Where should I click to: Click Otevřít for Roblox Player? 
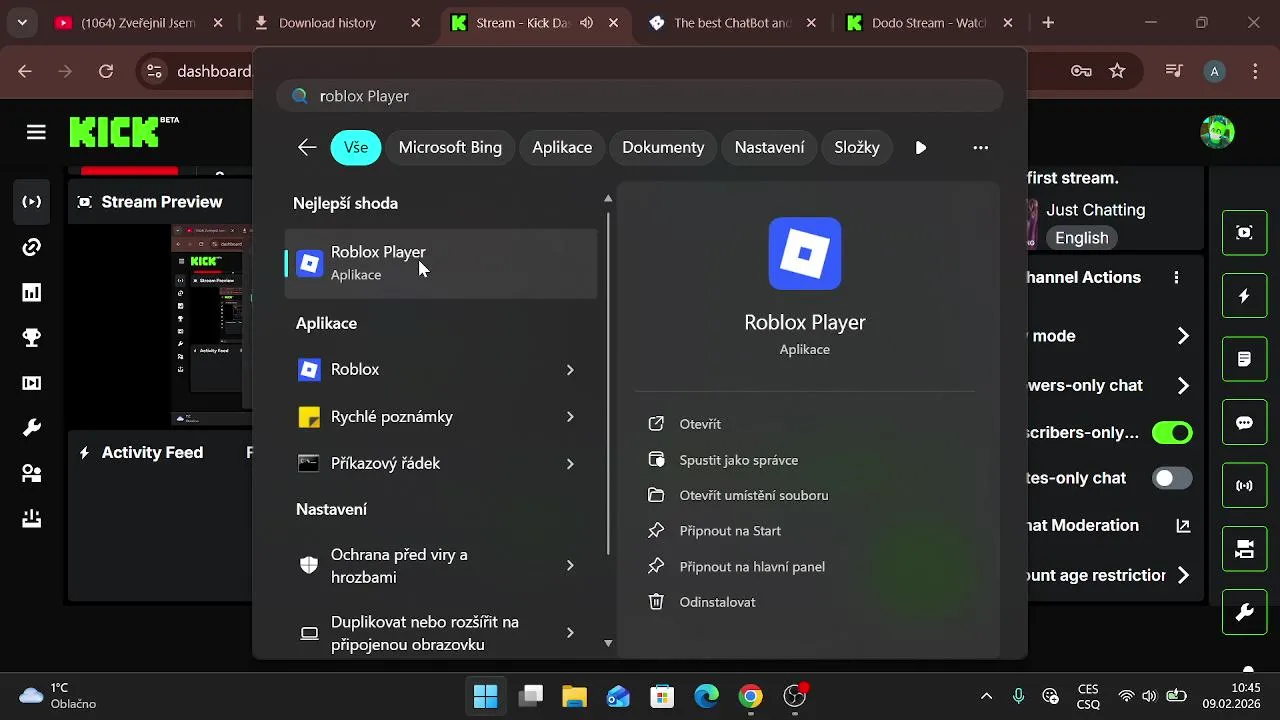click(x=700, y=424)
